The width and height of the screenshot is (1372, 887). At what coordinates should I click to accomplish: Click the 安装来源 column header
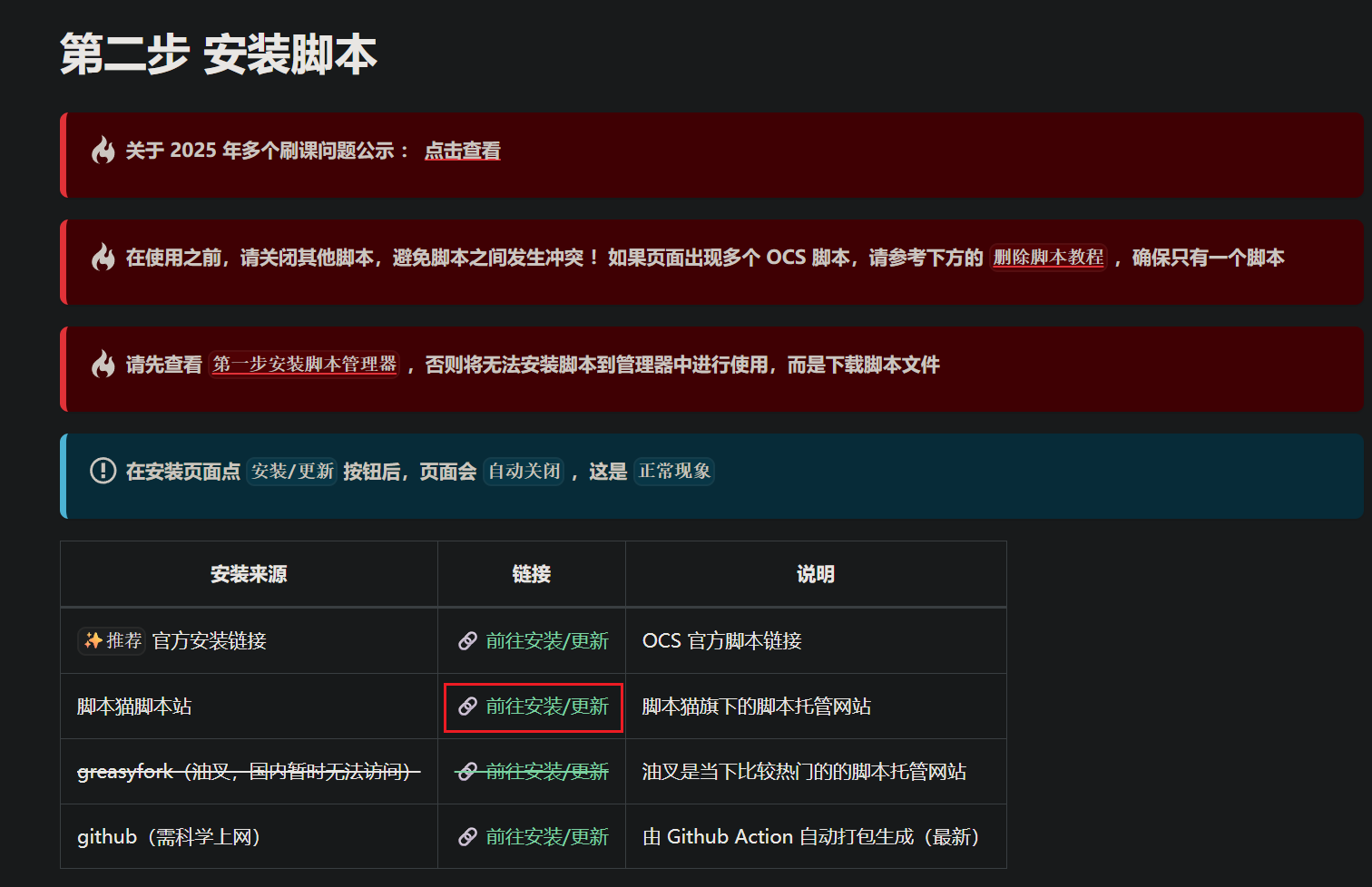(249, 574)
